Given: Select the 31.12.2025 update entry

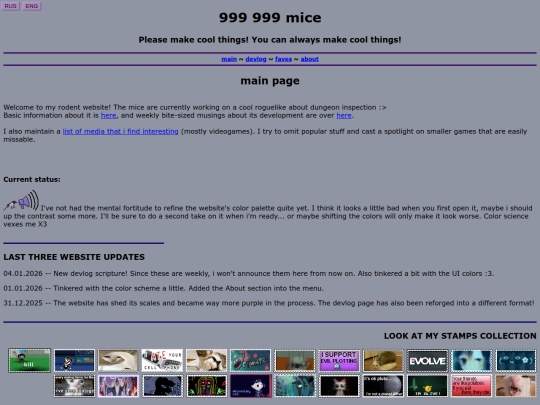Looking at the screenshot, I should [x=269, y=303].
